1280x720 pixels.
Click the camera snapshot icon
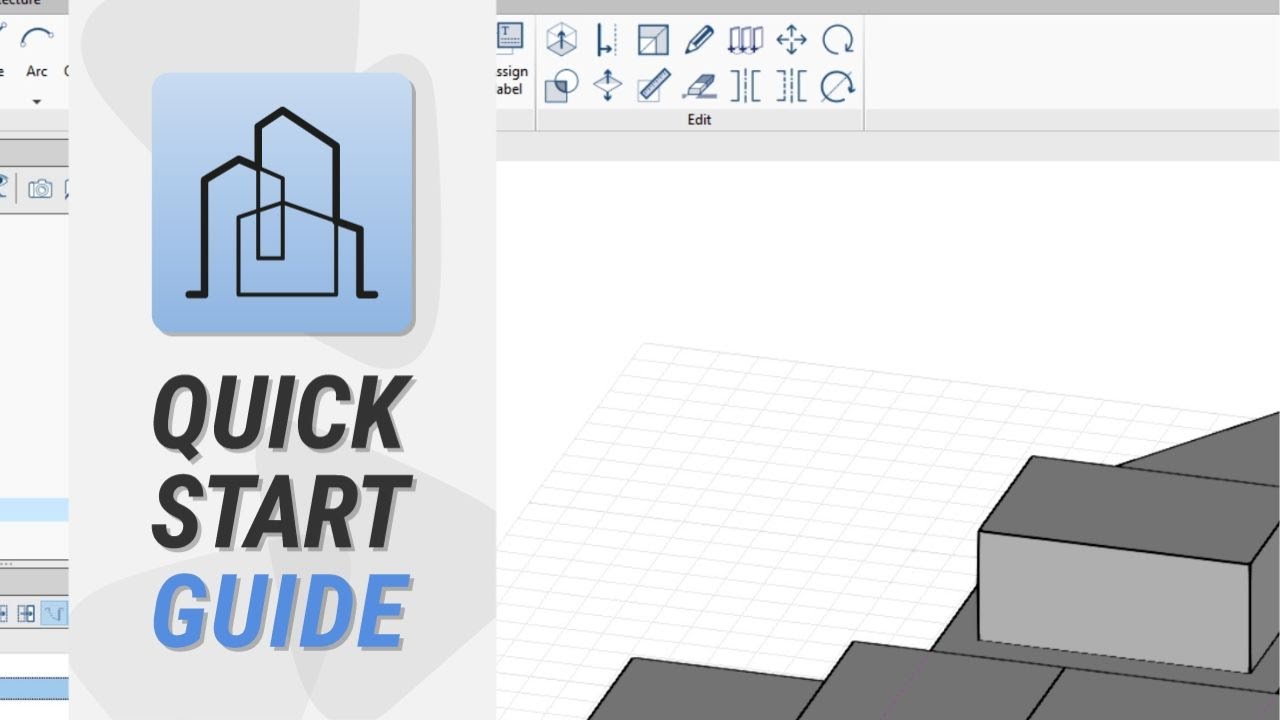tap(40, 188)
